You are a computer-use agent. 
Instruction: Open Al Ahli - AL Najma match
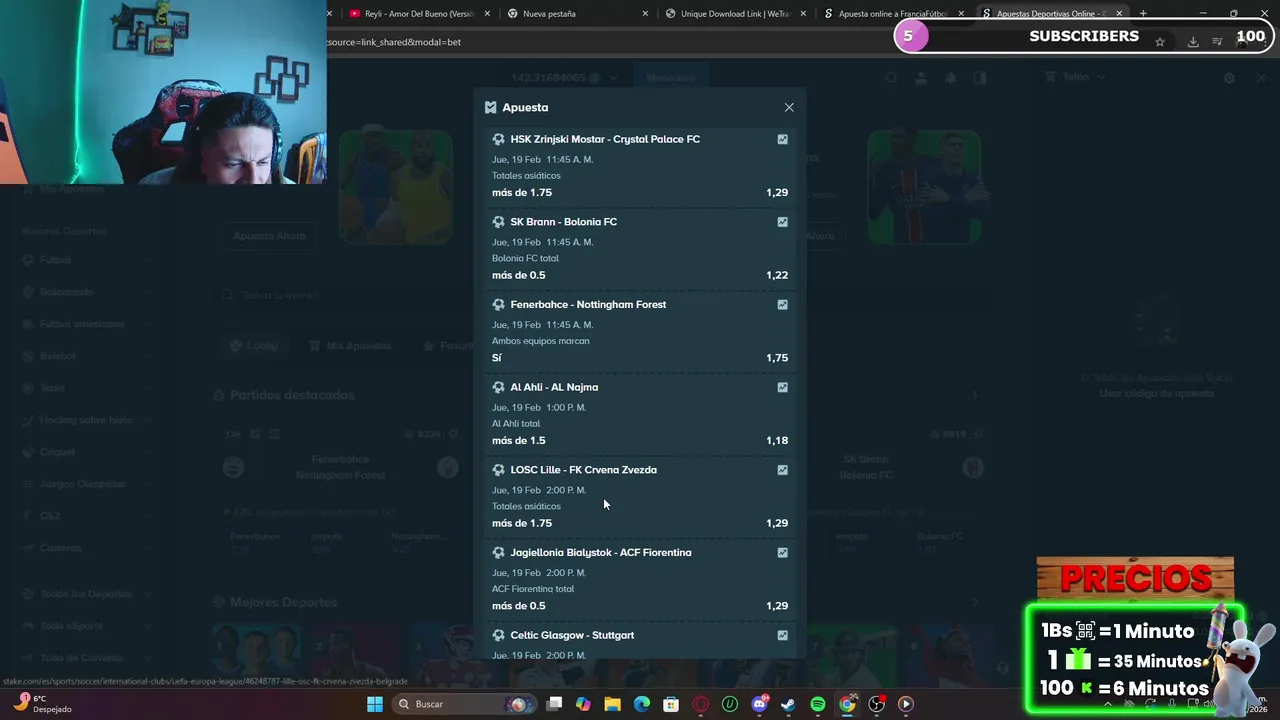(554, 387)
